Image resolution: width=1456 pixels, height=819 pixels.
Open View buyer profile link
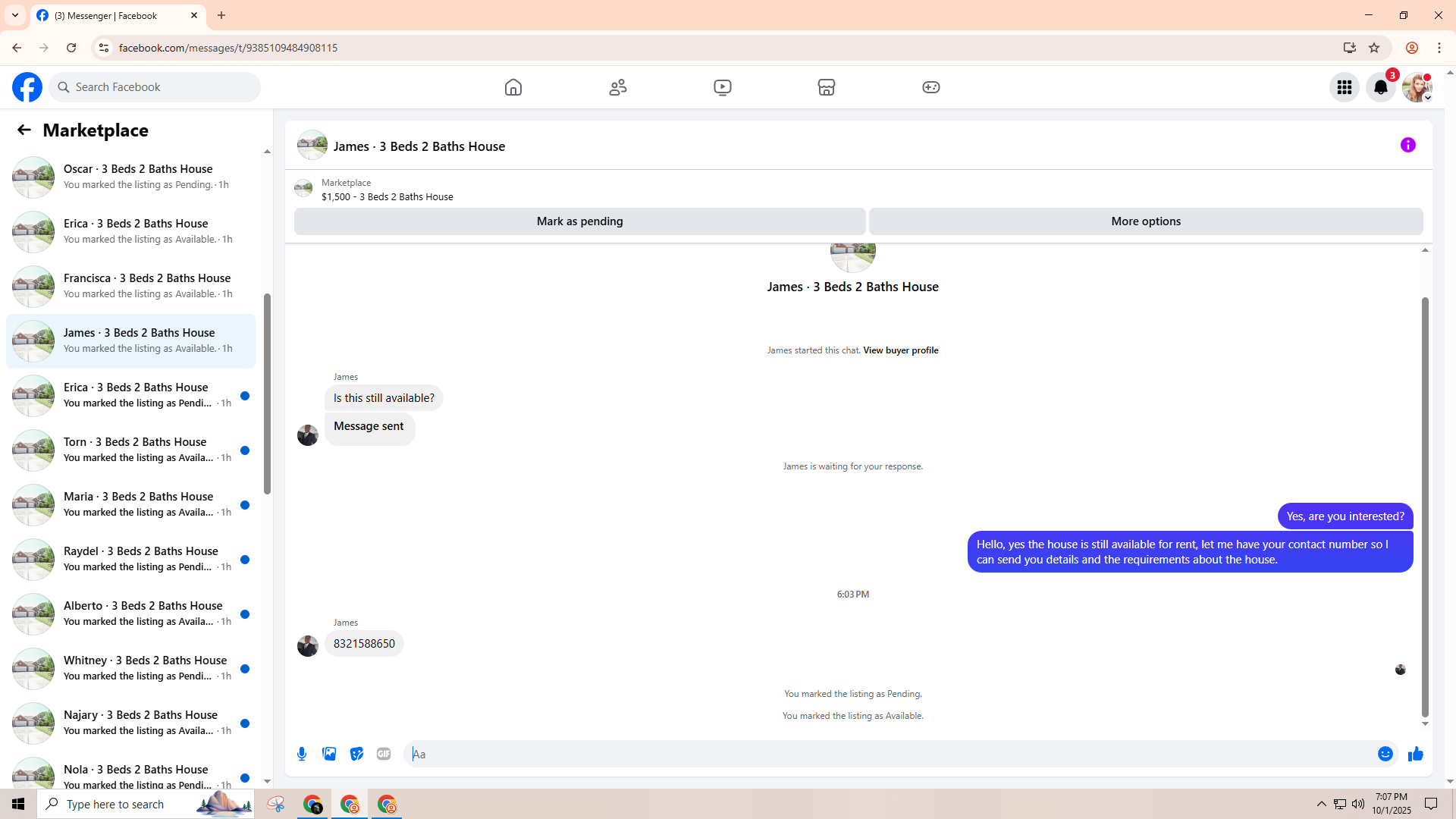tap(901, 350)
